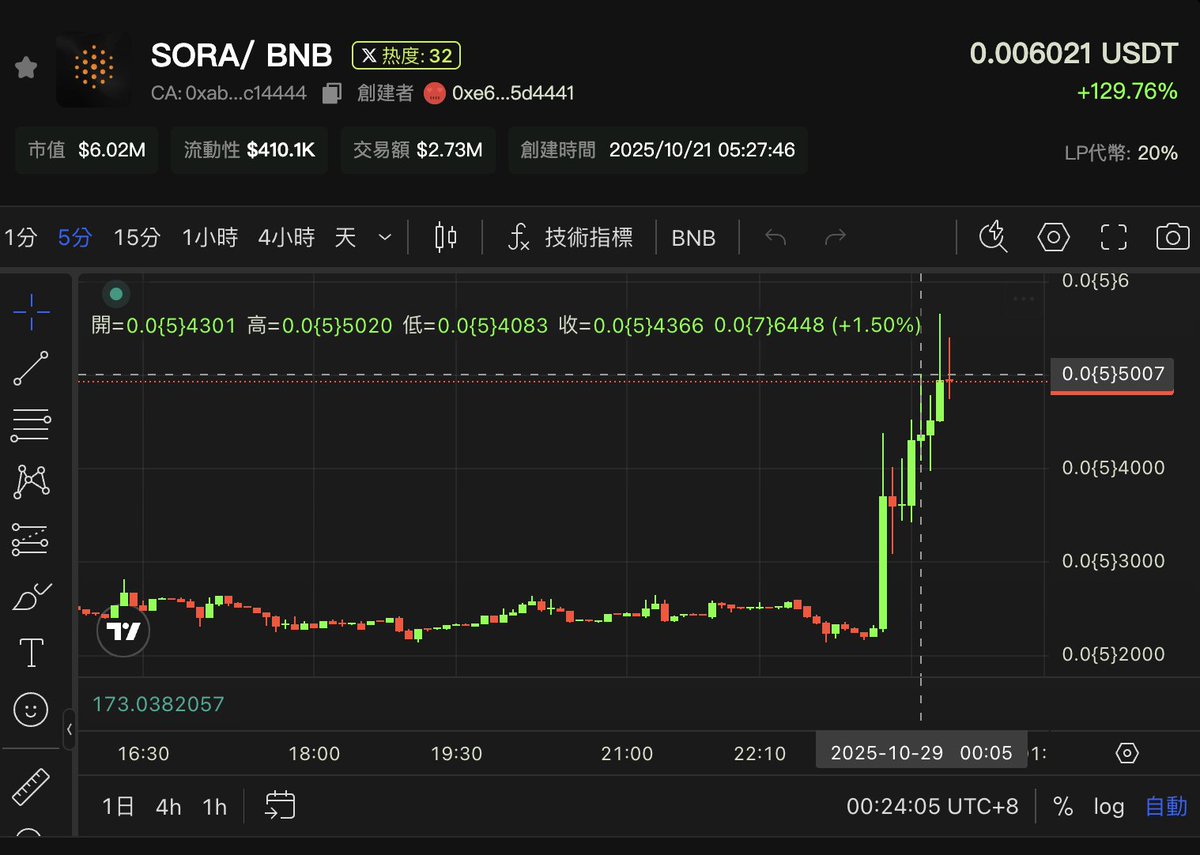The width and height of the screenshot is (1200, 855).
Task: Set date range to 4h
Action: click(x=168, y=806)
